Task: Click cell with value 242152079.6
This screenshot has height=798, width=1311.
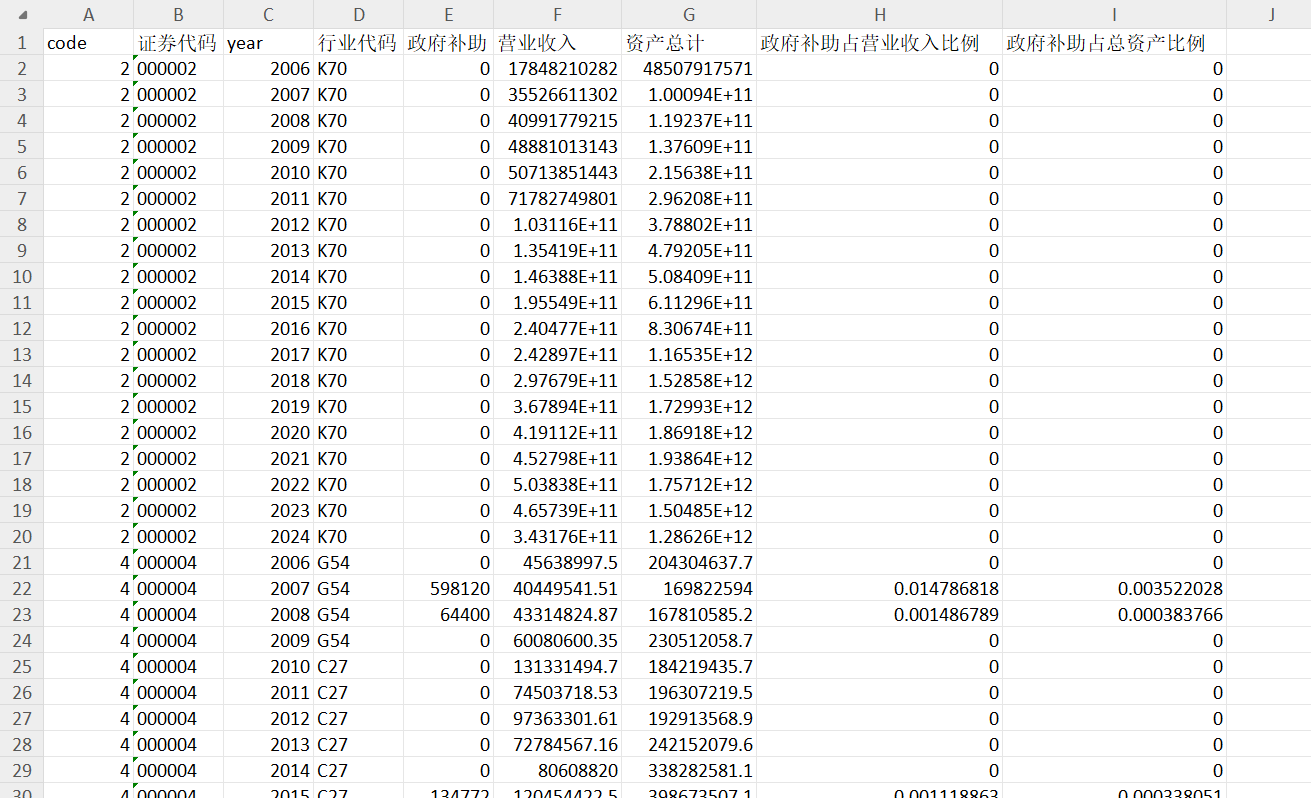Action: (689, 745)
